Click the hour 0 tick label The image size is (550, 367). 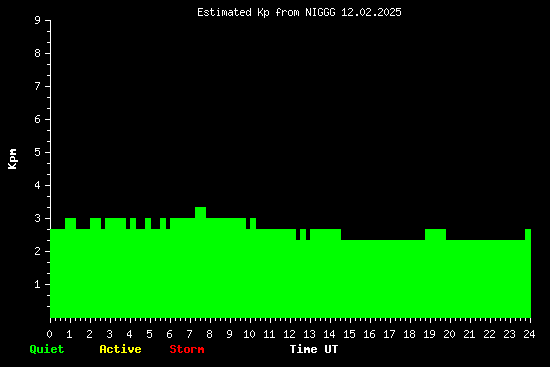(49, 334)
